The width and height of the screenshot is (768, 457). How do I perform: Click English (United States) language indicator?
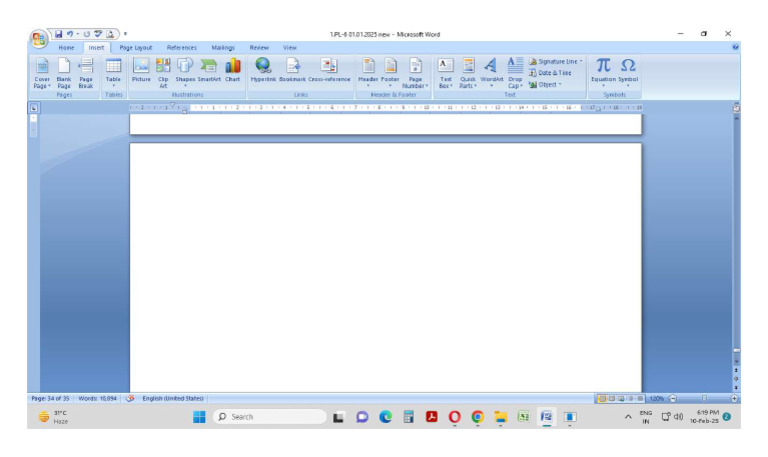173,398
